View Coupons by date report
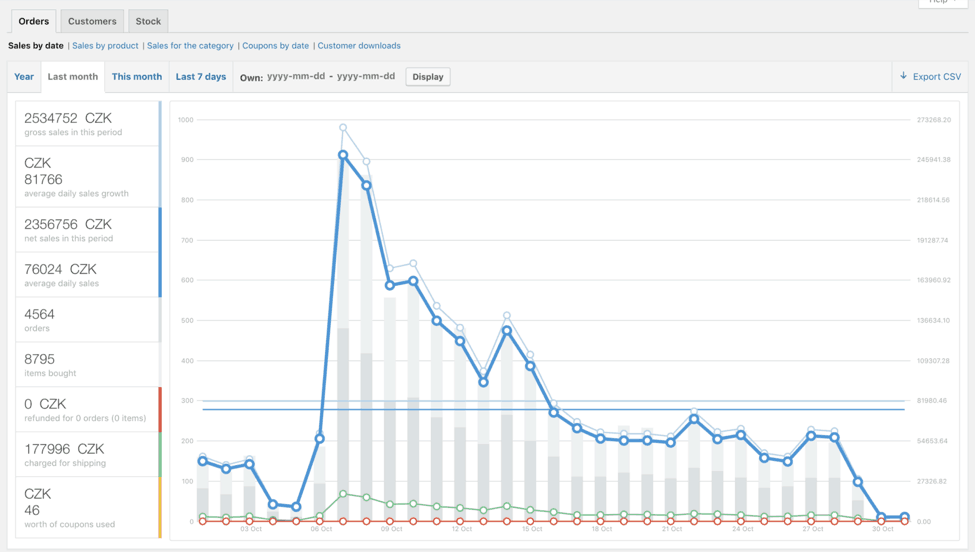Viewport: 975px width, 552px height. click(x=275, y=46)
